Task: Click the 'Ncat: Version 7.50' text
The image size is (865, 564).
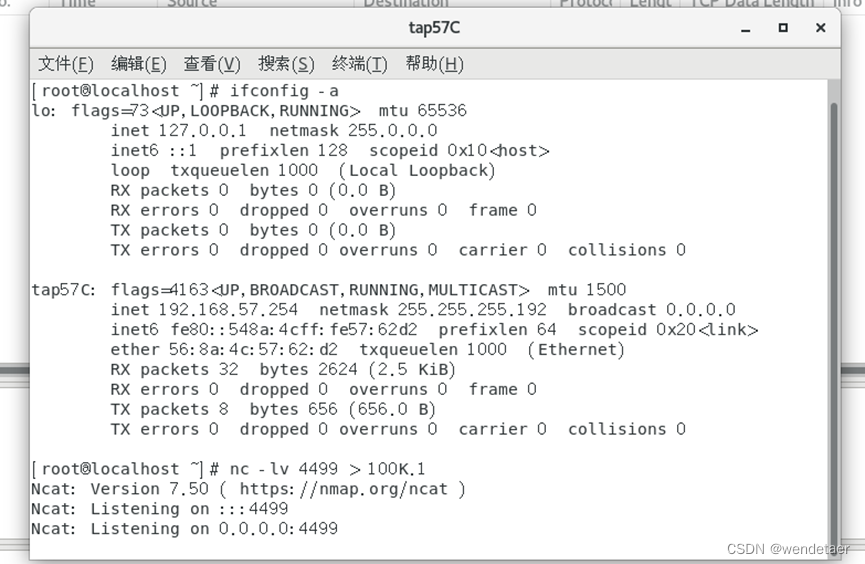Action: click(x=120, y=489)
